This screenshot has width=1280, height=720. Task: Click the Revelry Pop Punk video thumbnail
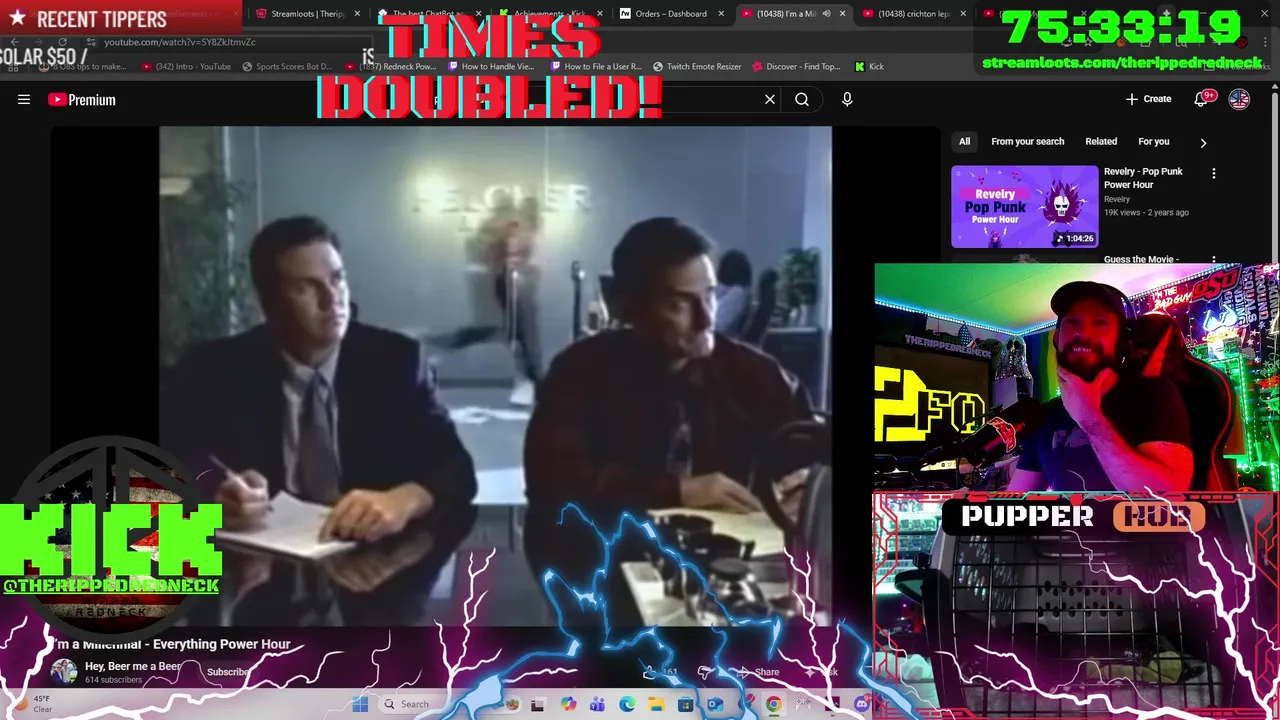click(x=1024, y=206)
